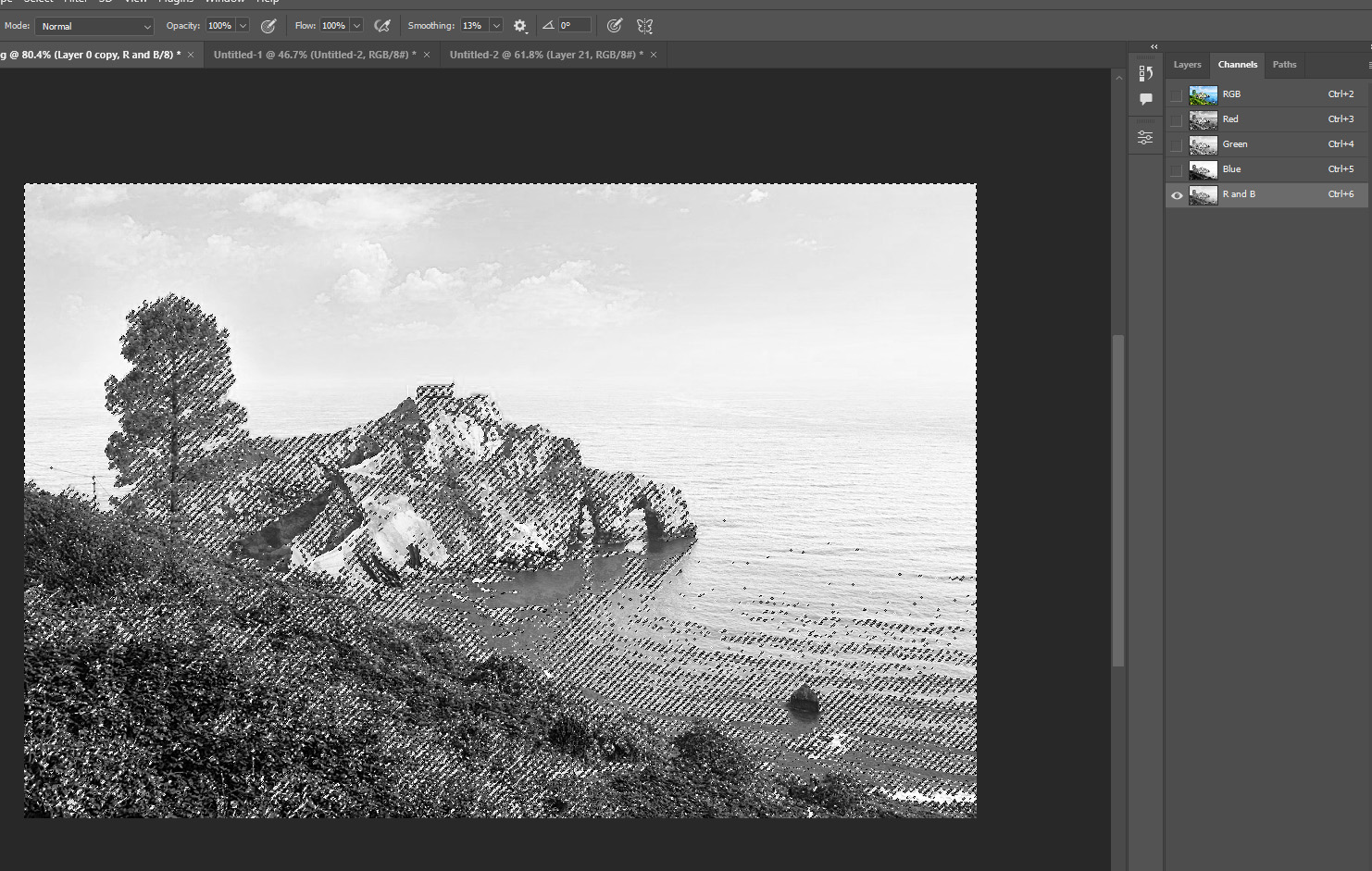Expand the Smoothing slider dropdown arrow
This screenshot has width=1372, height=871.
point(496,26)
